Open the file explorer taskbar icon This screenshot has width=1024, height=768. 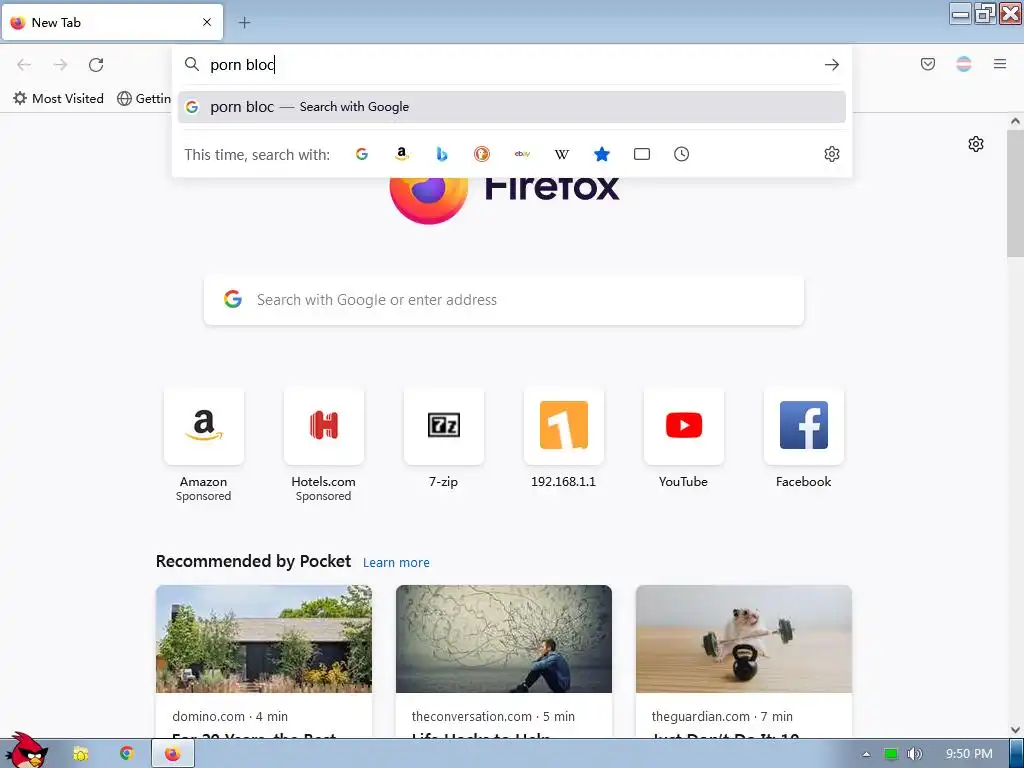pos(81,754)
